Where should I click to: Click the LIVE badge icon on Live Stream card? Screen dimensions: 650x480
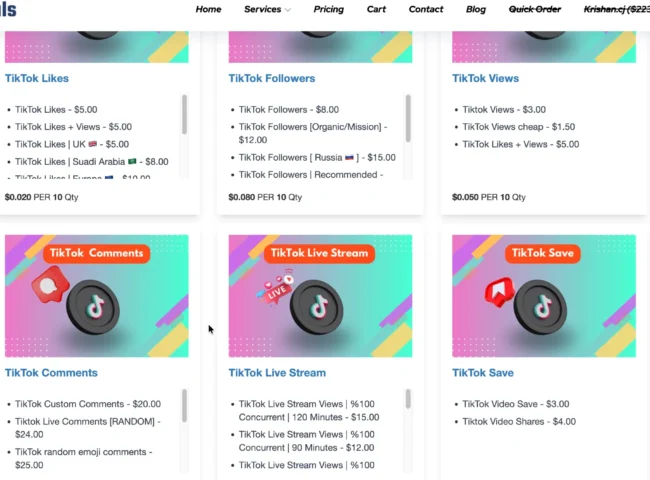point(277,288)
